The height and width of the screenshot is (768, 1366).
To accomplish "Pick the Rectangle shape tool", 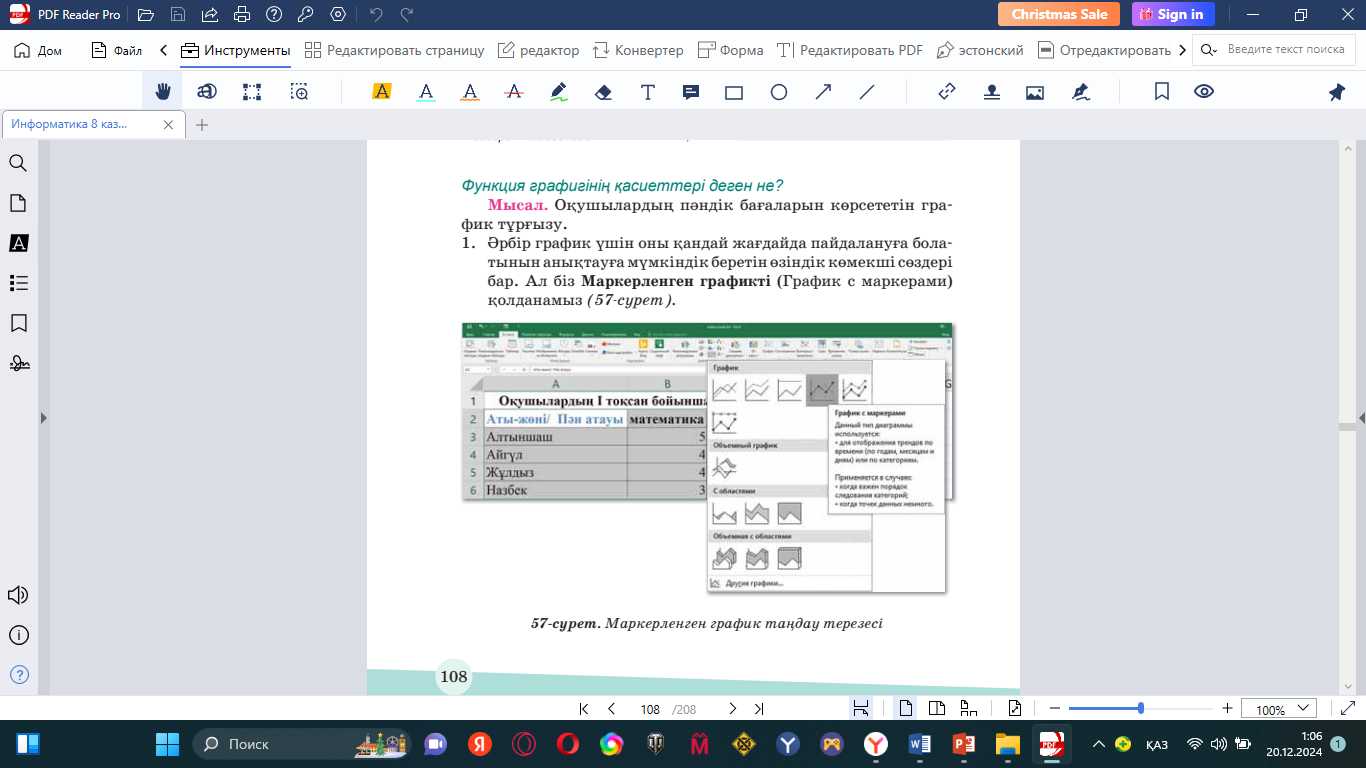I will pos(734,92).
